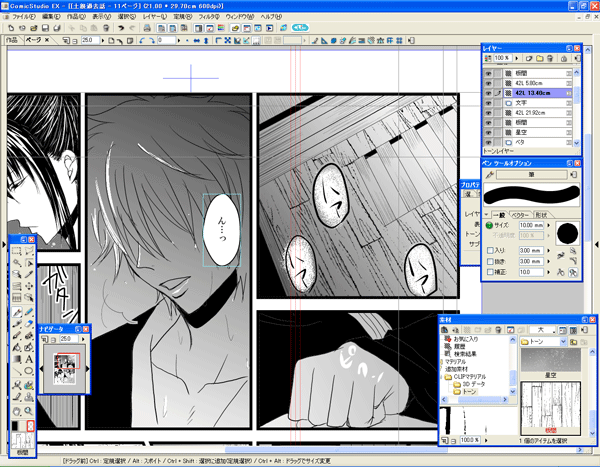Click the trash icon in Layers panel
Screen dimensions: 600x467
pyautogui.click(x=550, y=59)
